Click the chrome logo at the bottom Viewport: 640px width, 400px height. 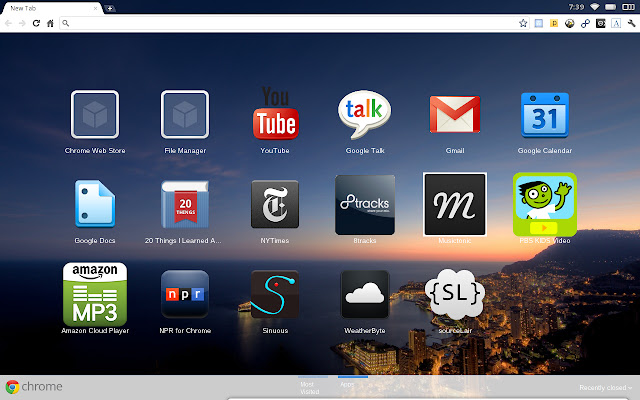coord(34,387)
